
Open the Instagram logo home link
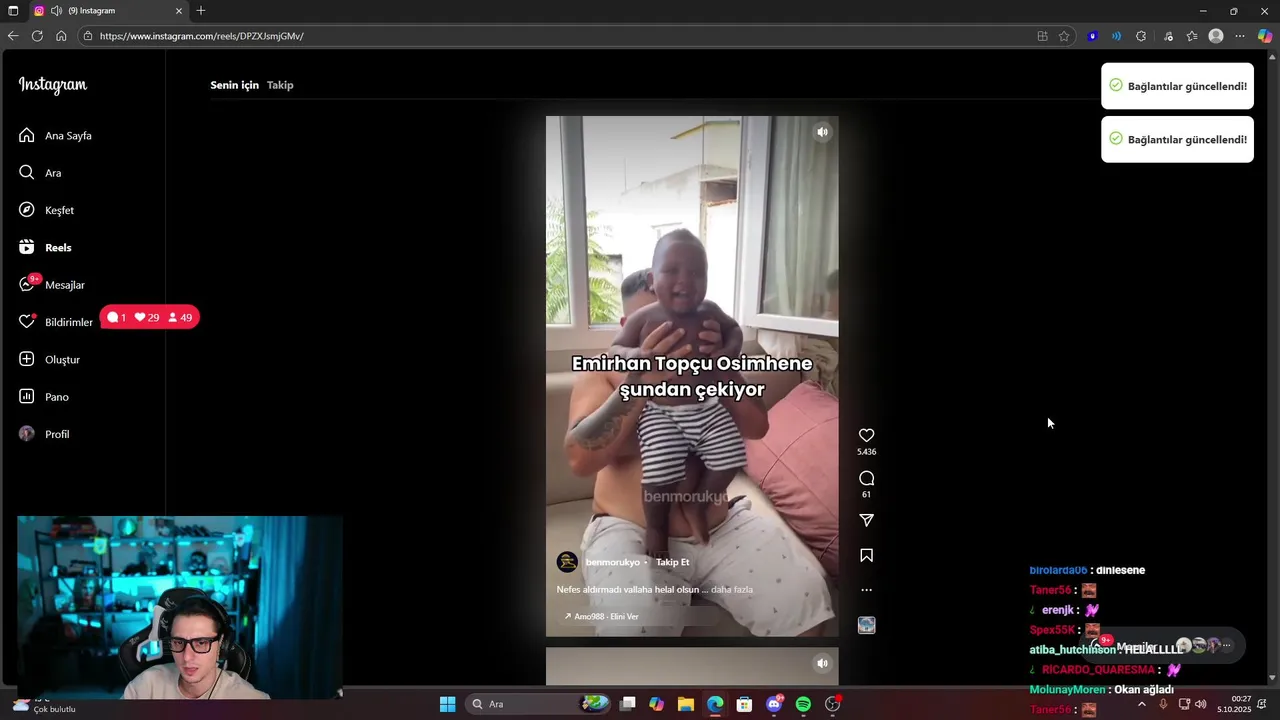(53, 85)
